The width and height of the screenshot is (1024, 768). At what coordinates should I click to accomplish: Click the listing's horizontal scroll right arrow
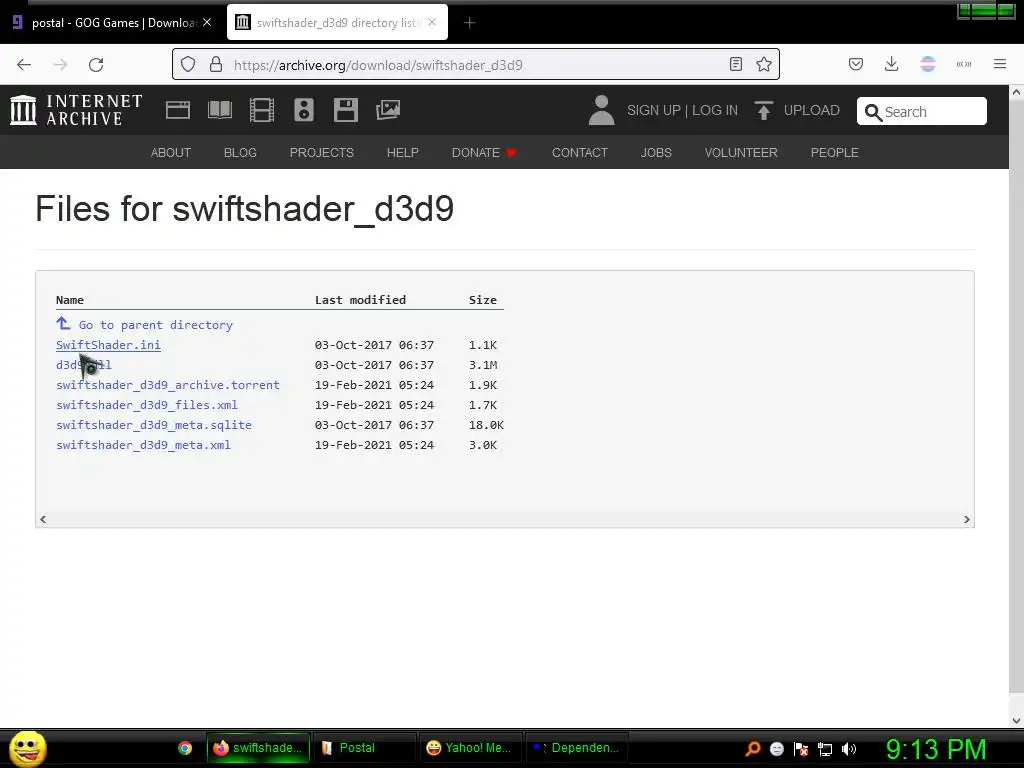click(x=967, y=519)
